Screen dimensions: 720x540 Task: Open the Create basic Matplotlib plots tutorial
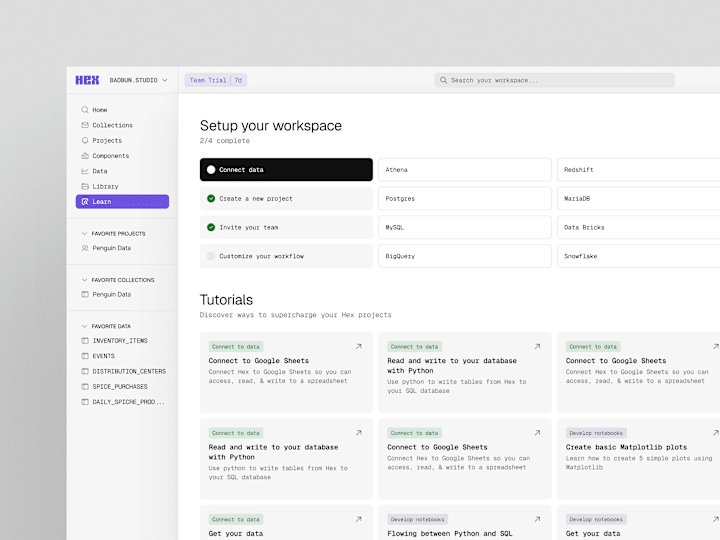tap(639, 459)
